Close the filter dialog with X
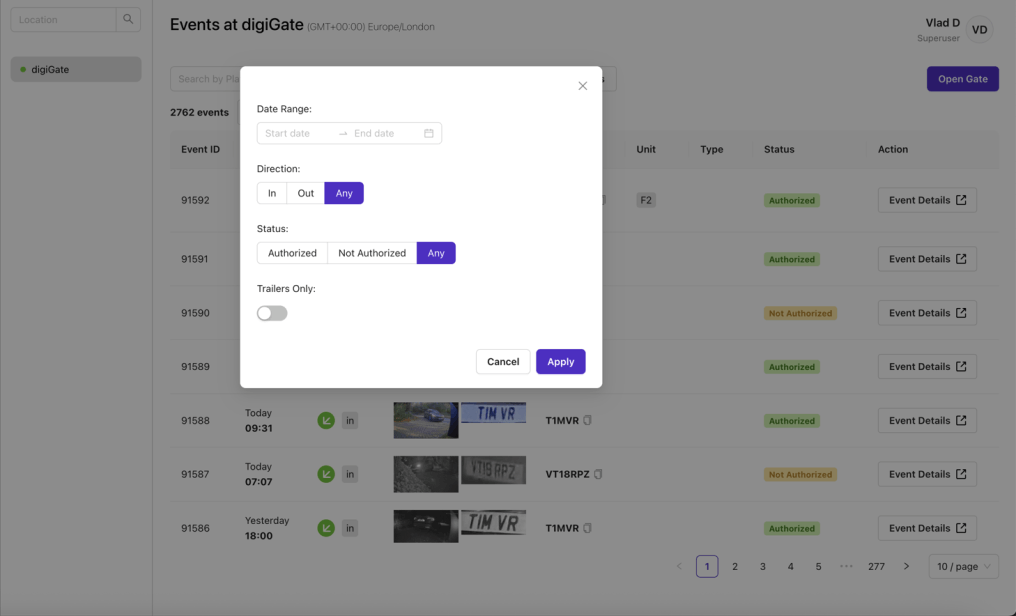The height and width of the screenshot is (616, 1016). tap(582, 86)
